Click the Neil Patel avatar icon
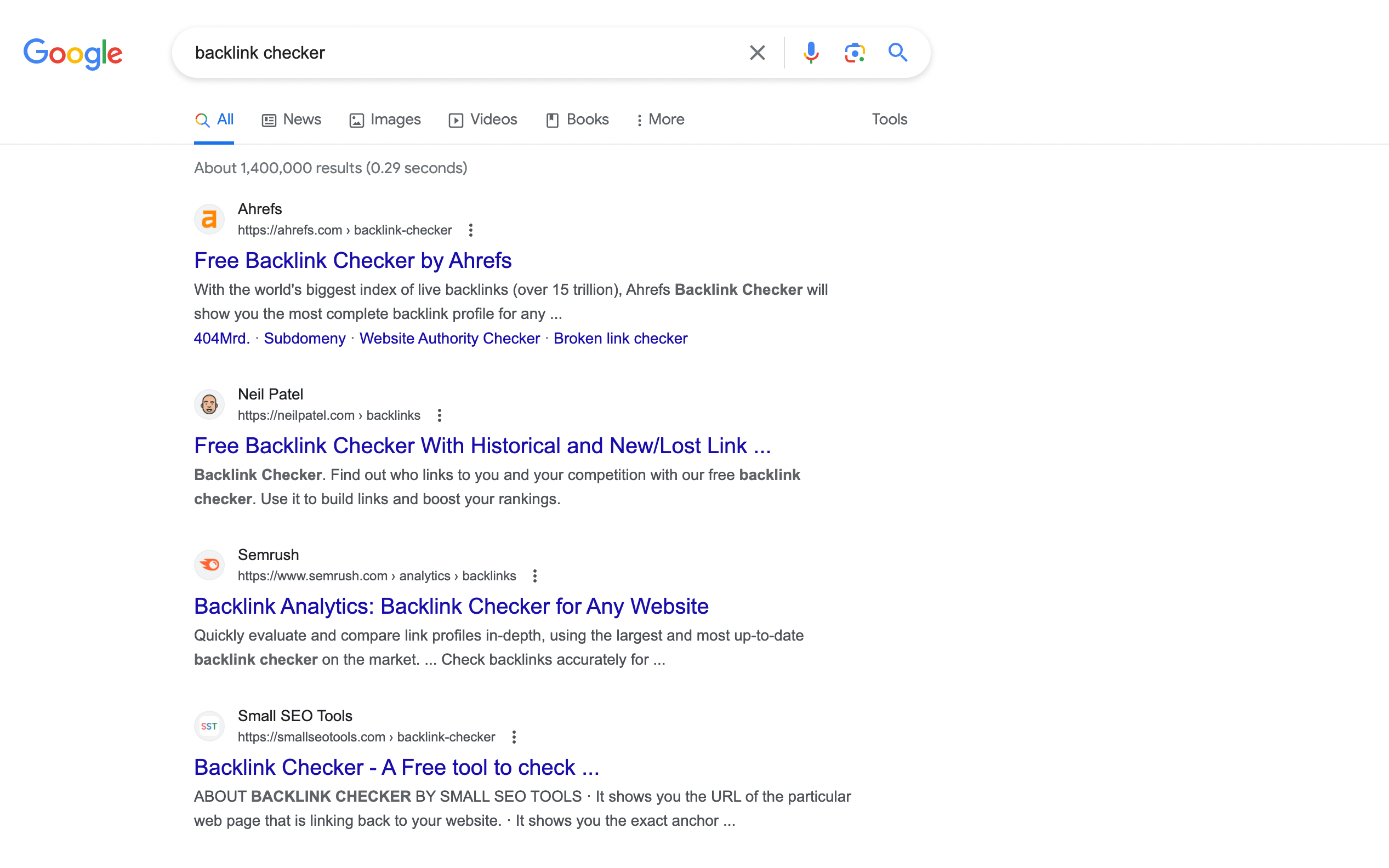Image resolution: width=1389 pixels, height=868 pixels. pos(209,405)
